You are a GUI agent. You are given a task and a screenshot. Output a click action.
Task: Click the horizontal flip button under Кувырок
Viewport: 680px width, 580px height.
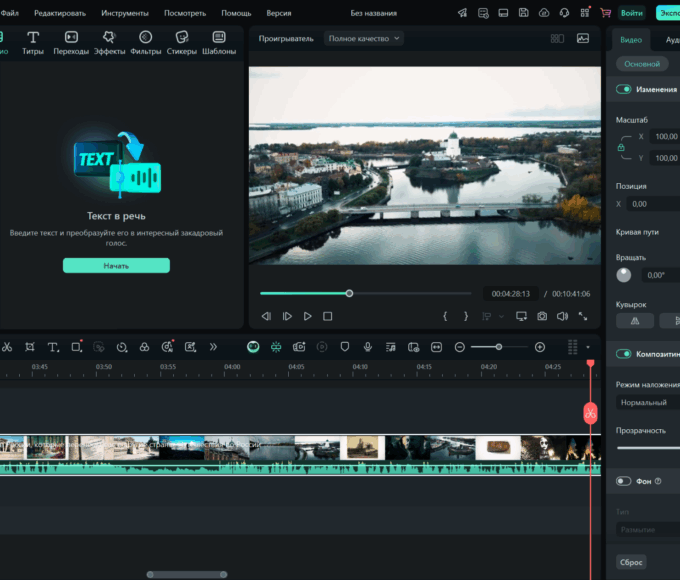click(x=635, y=321)
